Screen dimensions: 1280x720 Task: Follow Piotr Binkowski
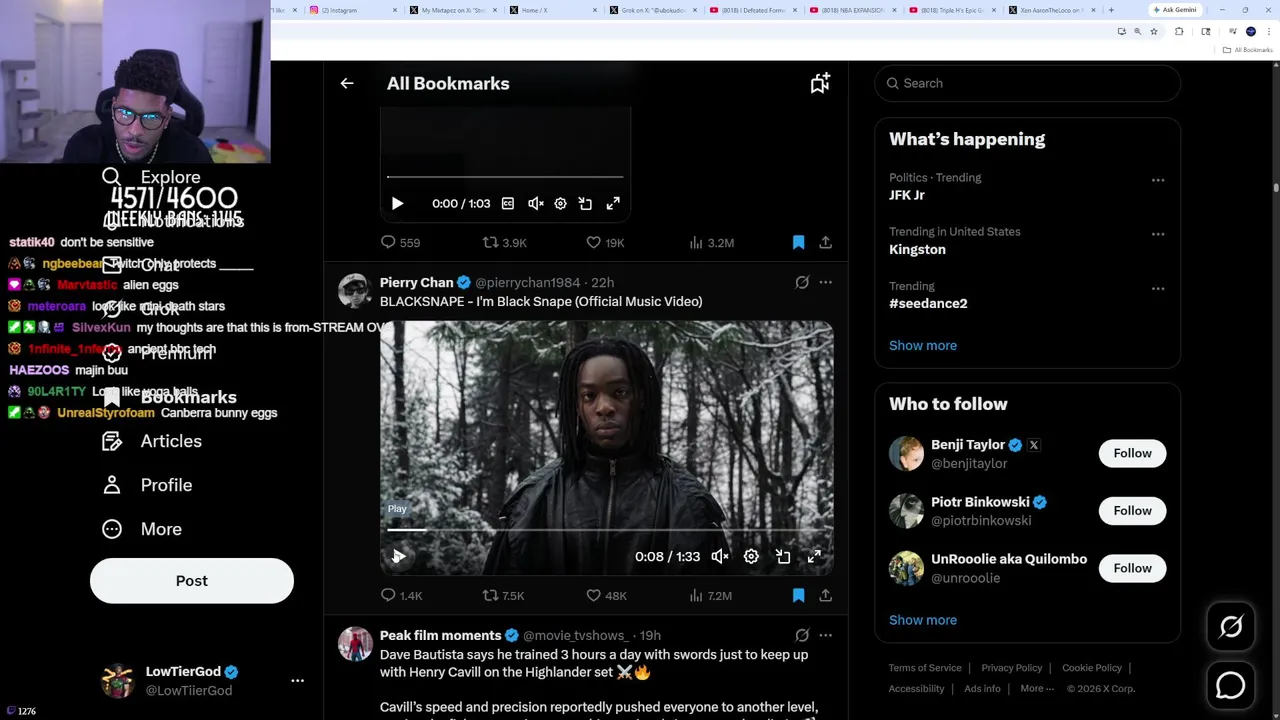point(1132,511)
